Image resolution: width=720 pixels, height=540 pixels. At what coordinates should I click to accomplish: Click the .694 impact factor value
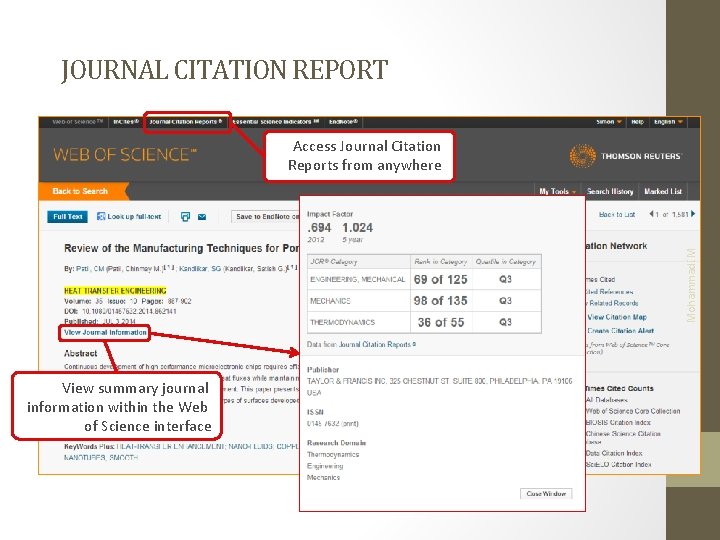[x=319, y=228]
